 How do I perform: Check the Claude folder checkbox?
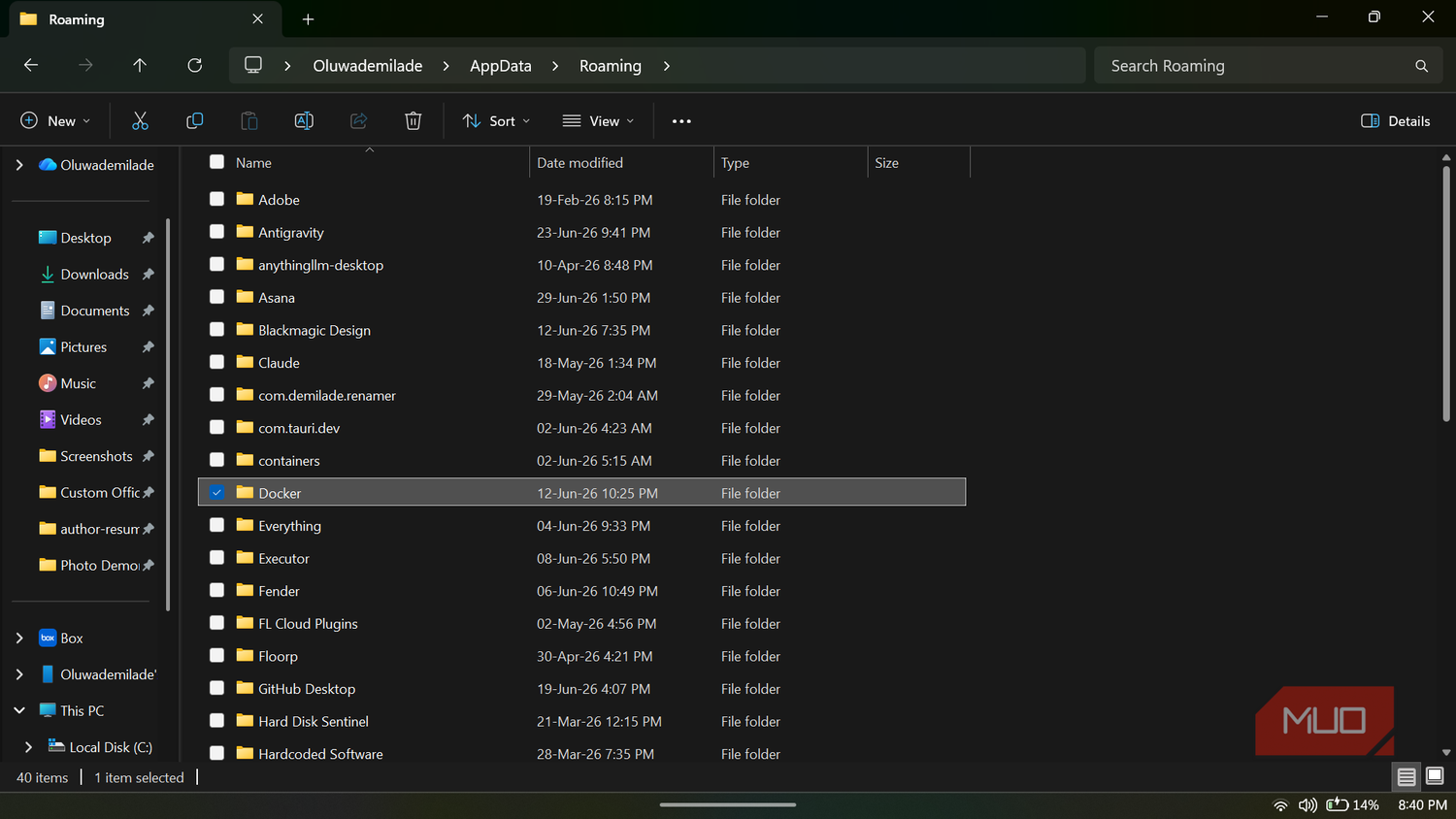pos(216,362)
